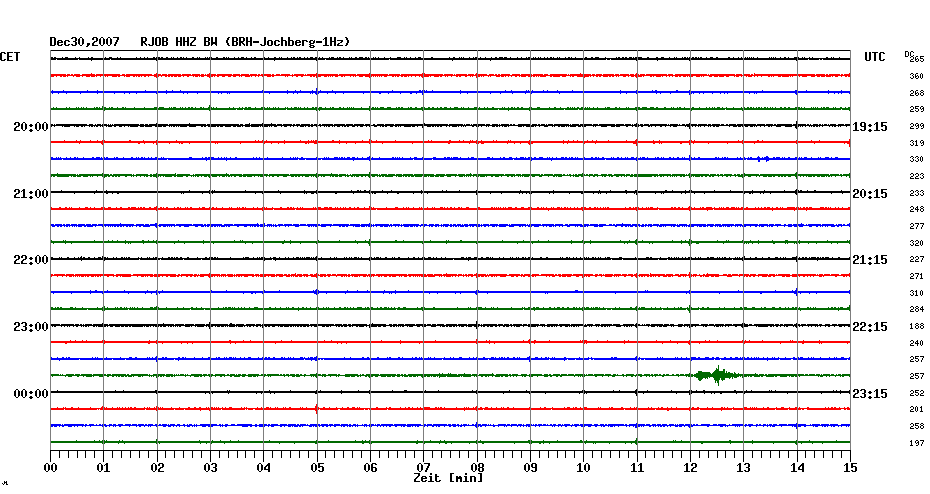Click the DC value 271

pyautogui.click(x=917, y=276)
